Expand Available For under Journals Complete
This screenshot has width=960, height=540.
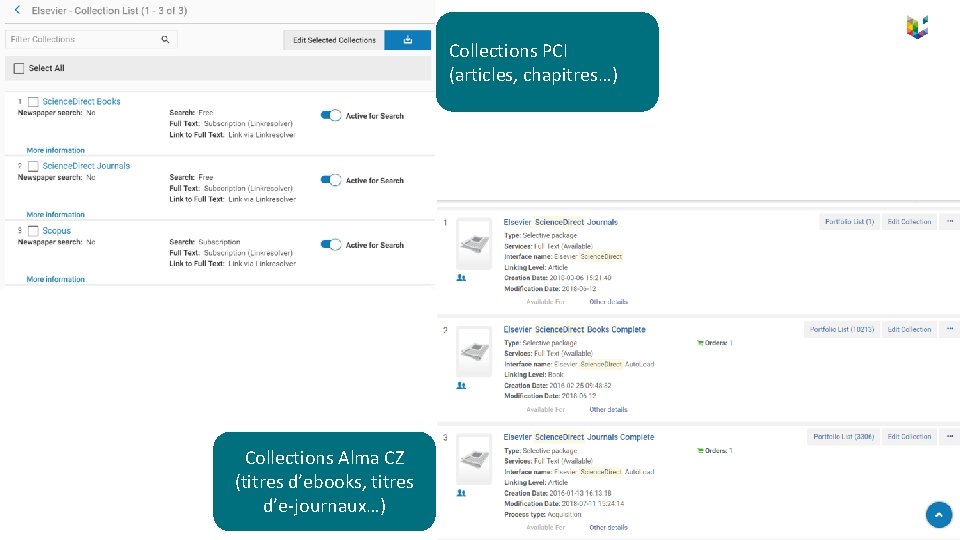click(545, 527)
